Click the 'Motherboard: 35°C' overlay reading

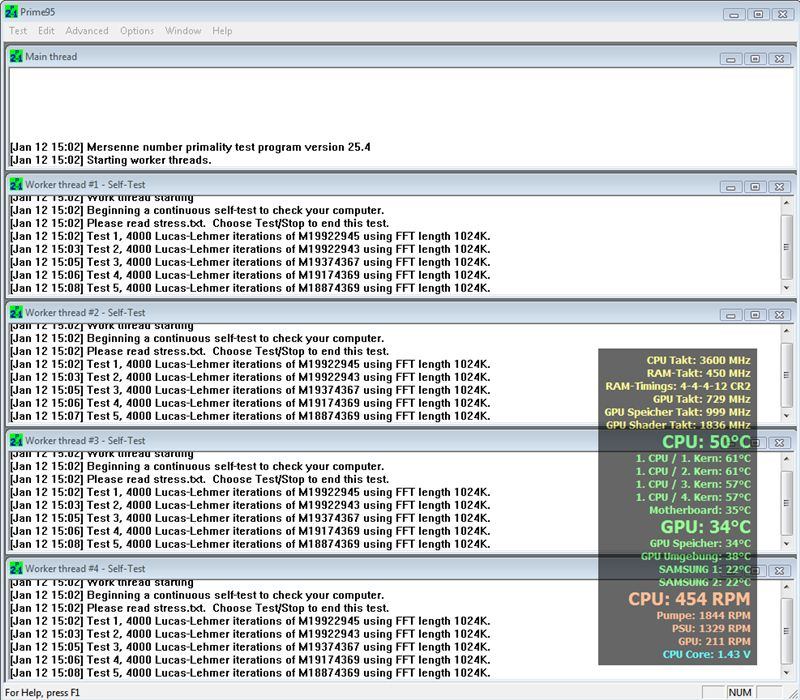tap(700, 510)
